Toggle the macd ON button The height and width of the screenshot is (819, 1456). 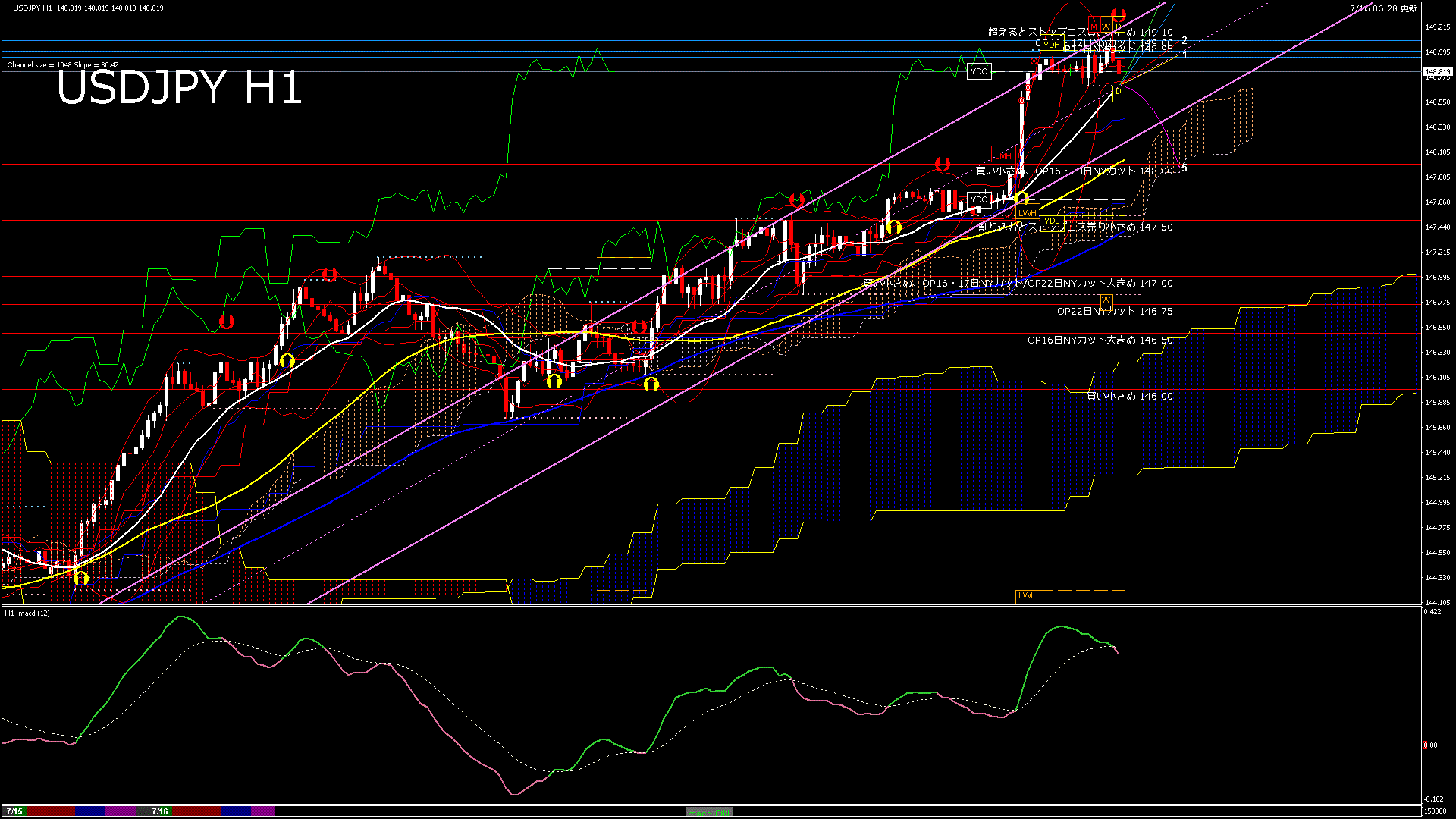click(x=709, y=811)
